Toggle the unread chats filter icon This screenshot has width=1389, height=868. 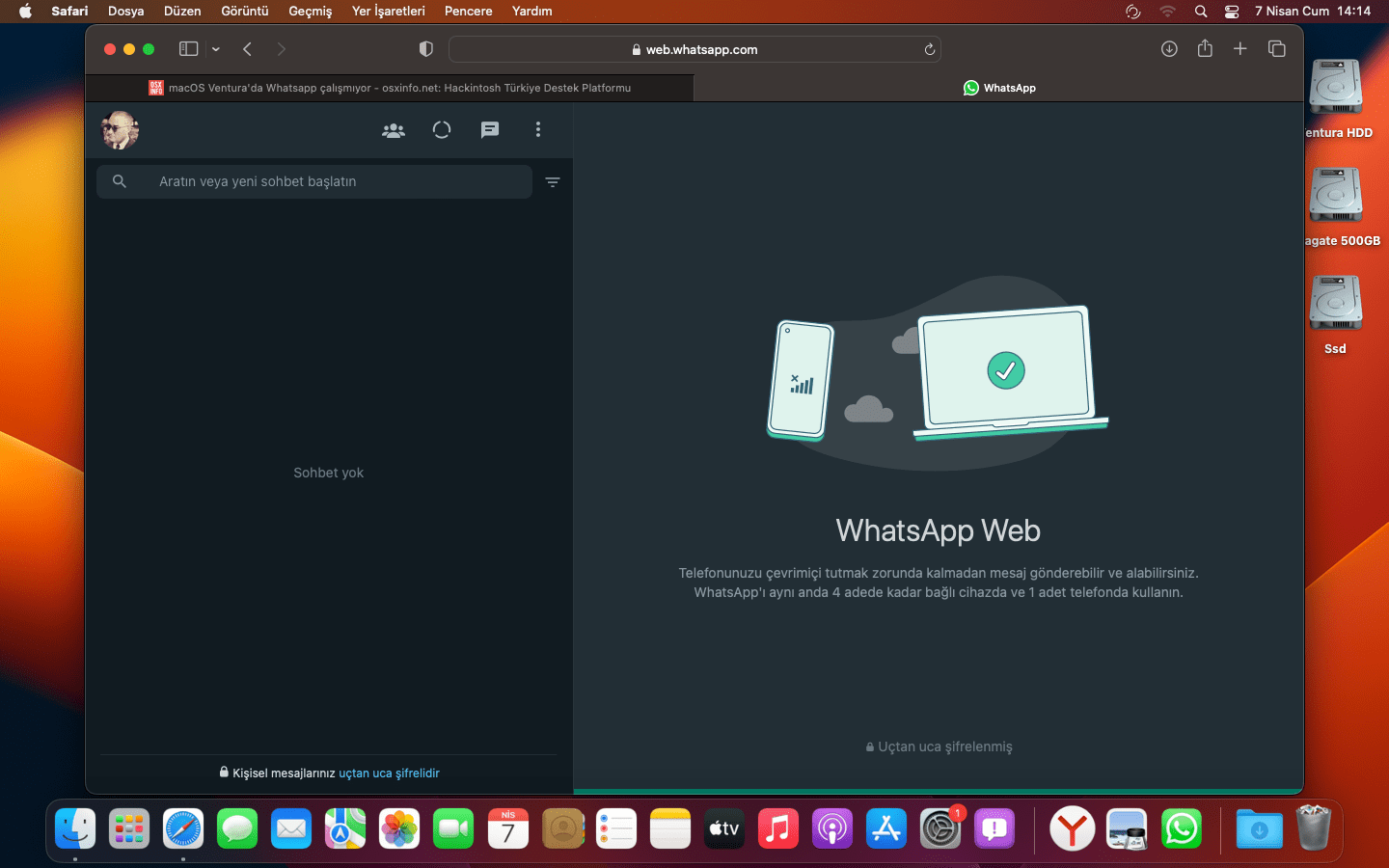[553, 182]
